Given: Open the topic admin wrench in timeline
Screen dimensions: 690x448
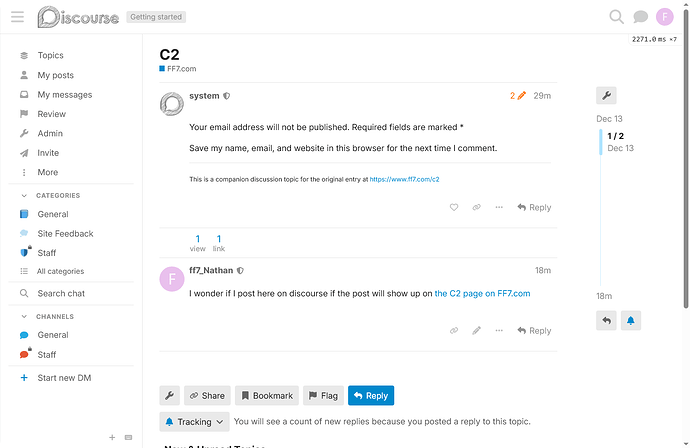Looking at the screenshot, I should tap(606, 95).
